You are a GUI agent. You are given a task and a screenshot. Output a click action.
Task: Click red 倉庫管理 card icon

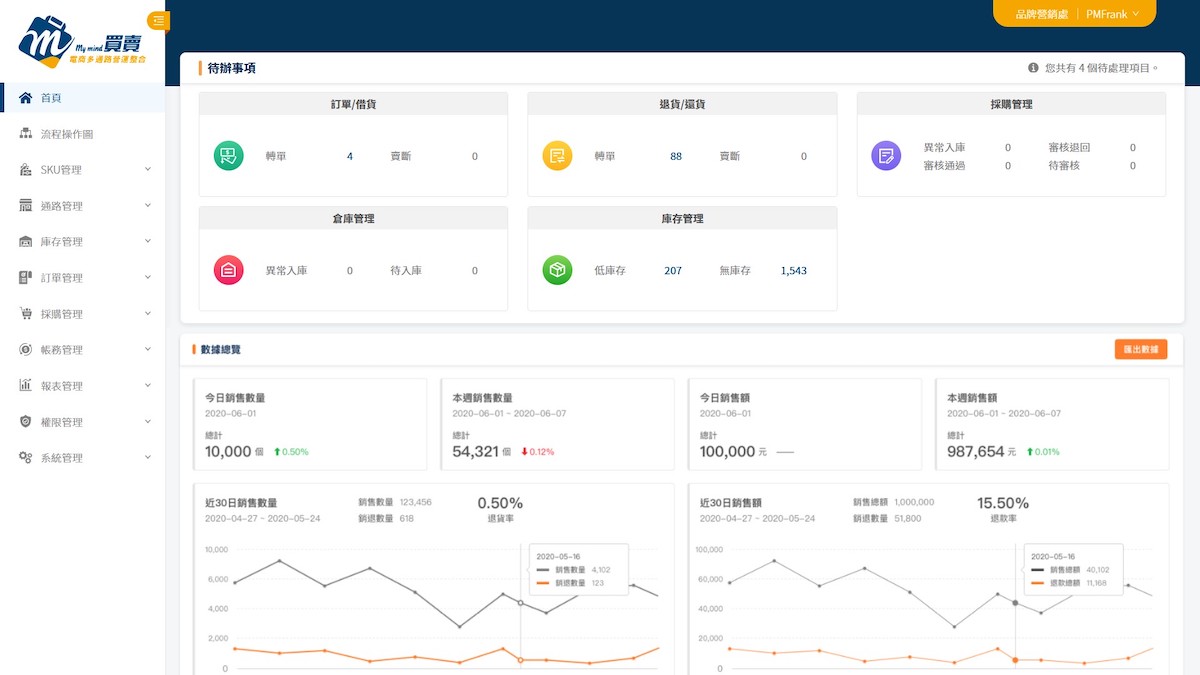coord(229,270)
